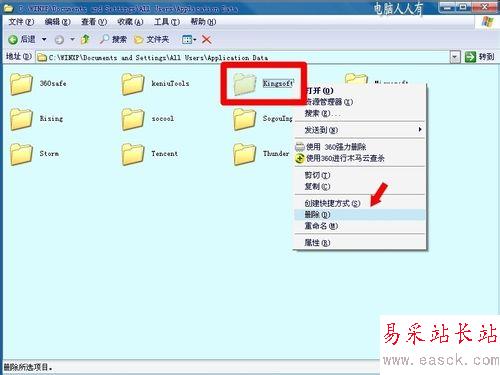Expand the Back history dropdown arrow

pos(44,40)
